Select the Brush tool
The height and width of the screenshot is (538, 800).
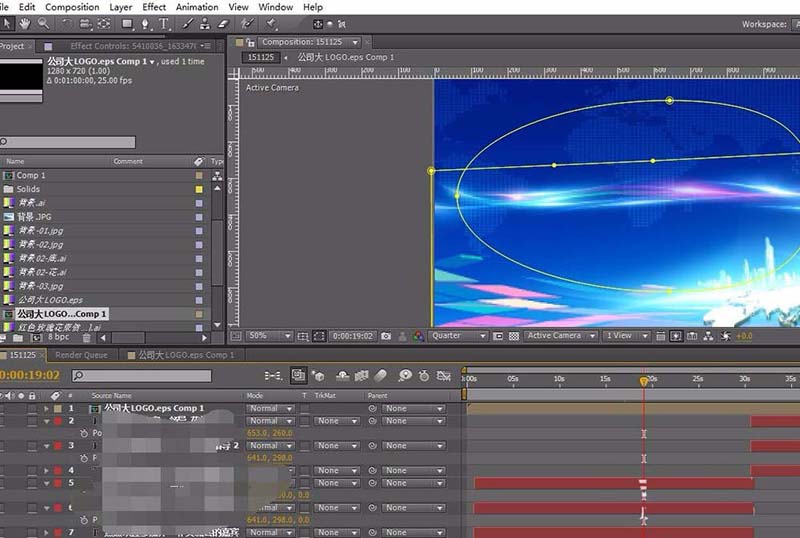190,23
